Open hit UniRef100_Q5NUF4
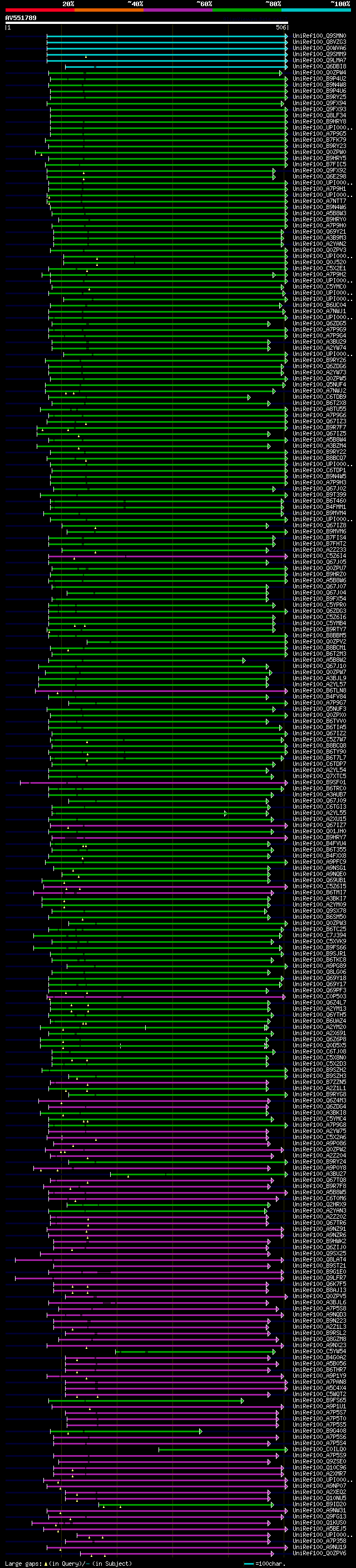 point(319,385)
